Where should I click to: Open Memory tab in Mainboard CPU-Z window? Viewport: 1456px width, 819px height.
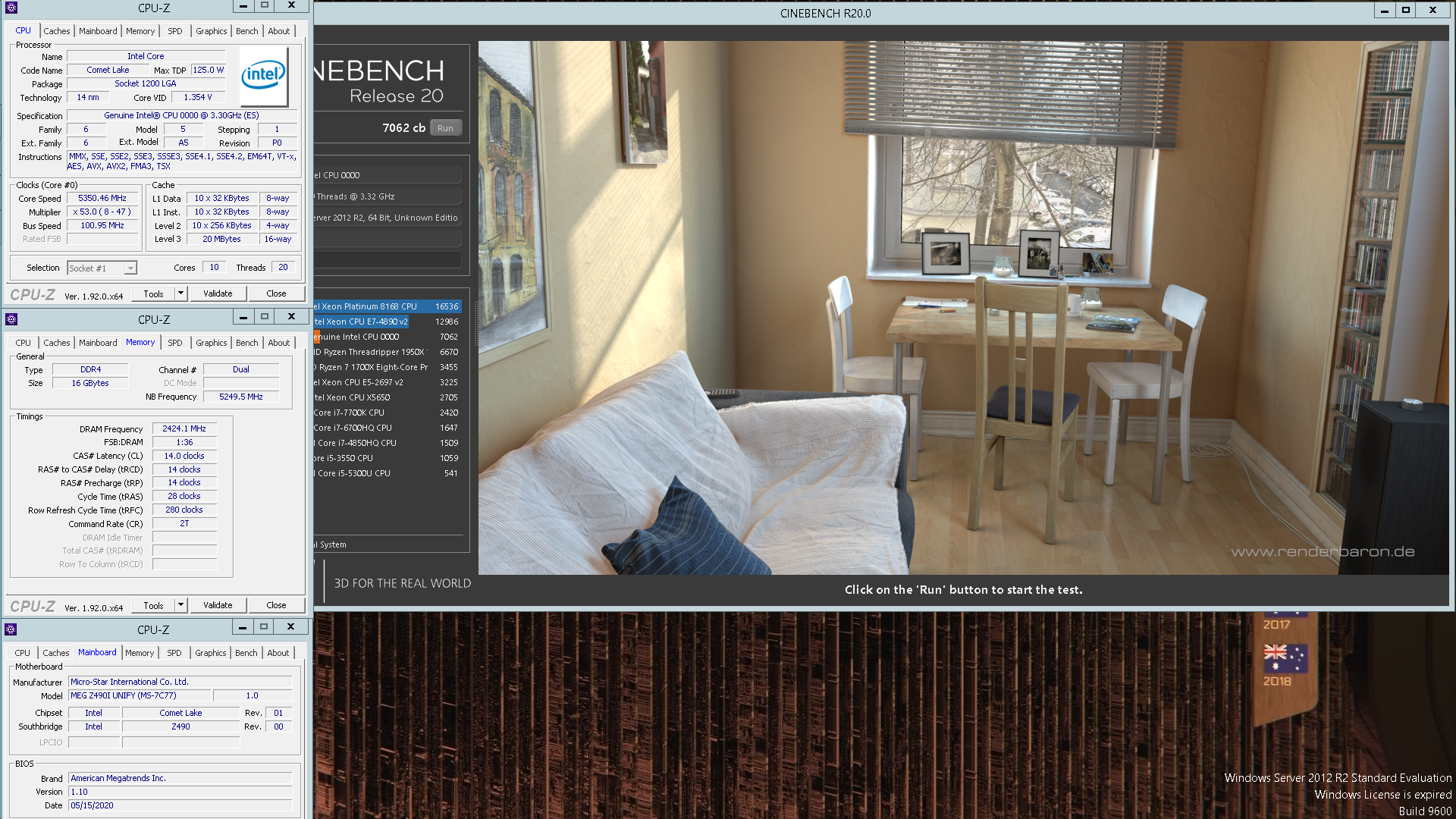[x=140, y=653]
